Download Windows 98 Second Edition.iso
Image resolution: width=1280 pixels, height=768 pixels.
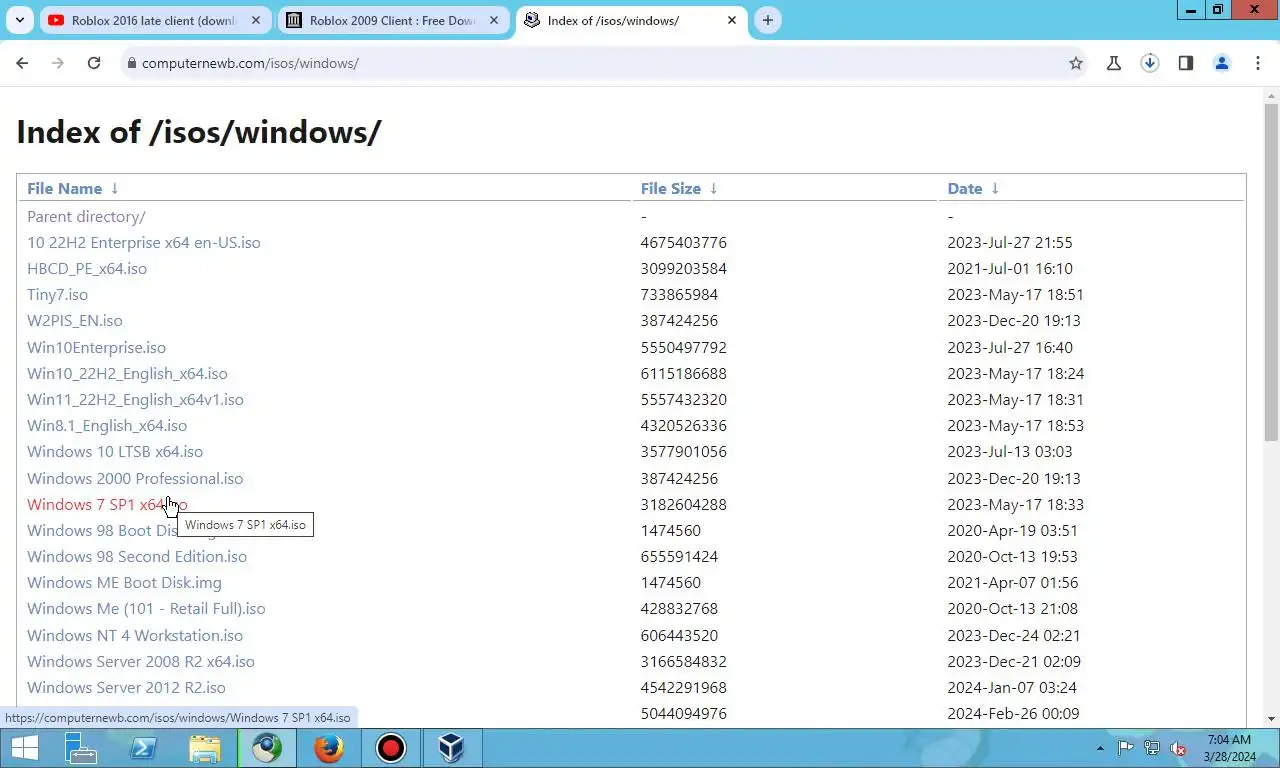coord(137,556)
